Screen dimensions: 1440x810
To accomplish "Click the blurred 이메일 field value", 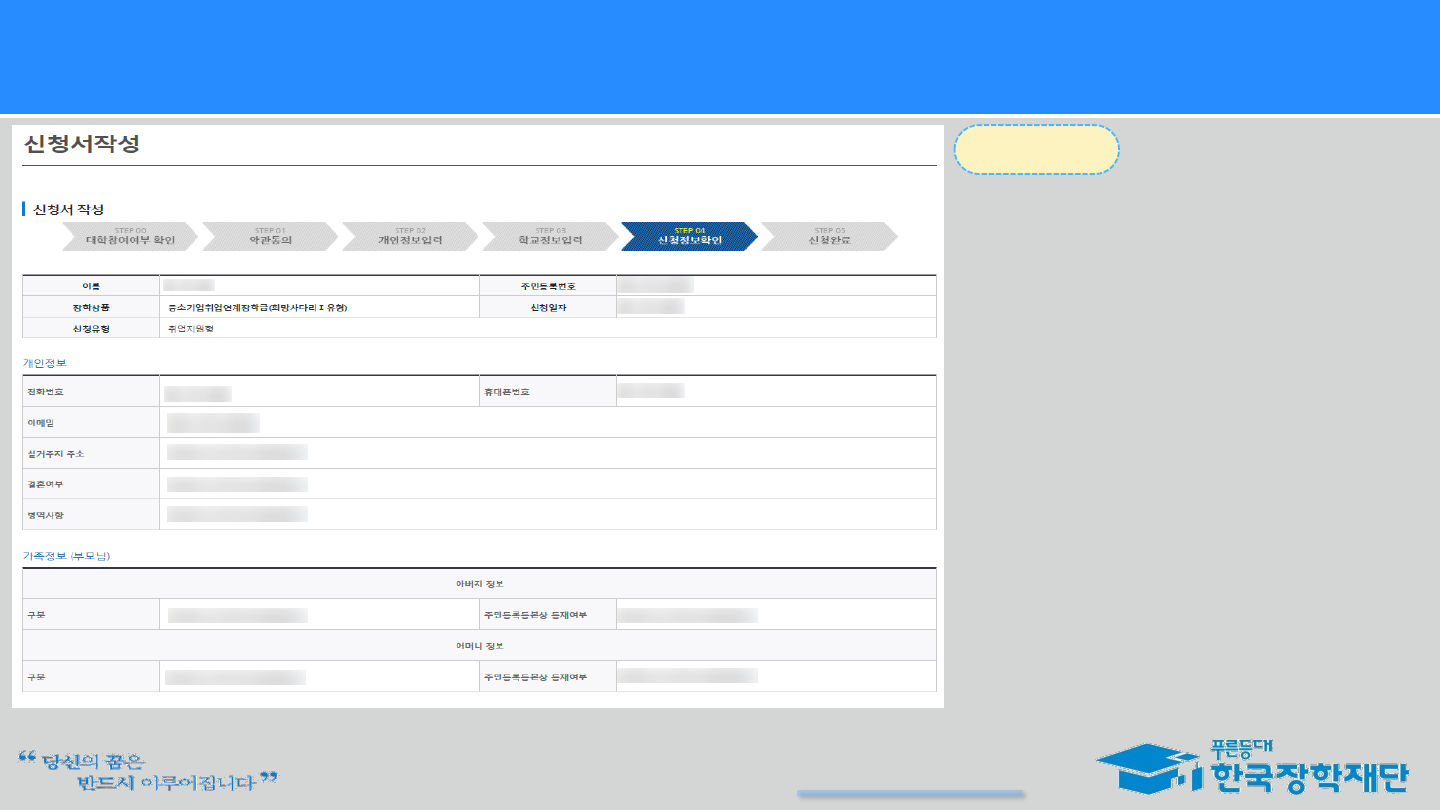I will click(x=213, y=423).
